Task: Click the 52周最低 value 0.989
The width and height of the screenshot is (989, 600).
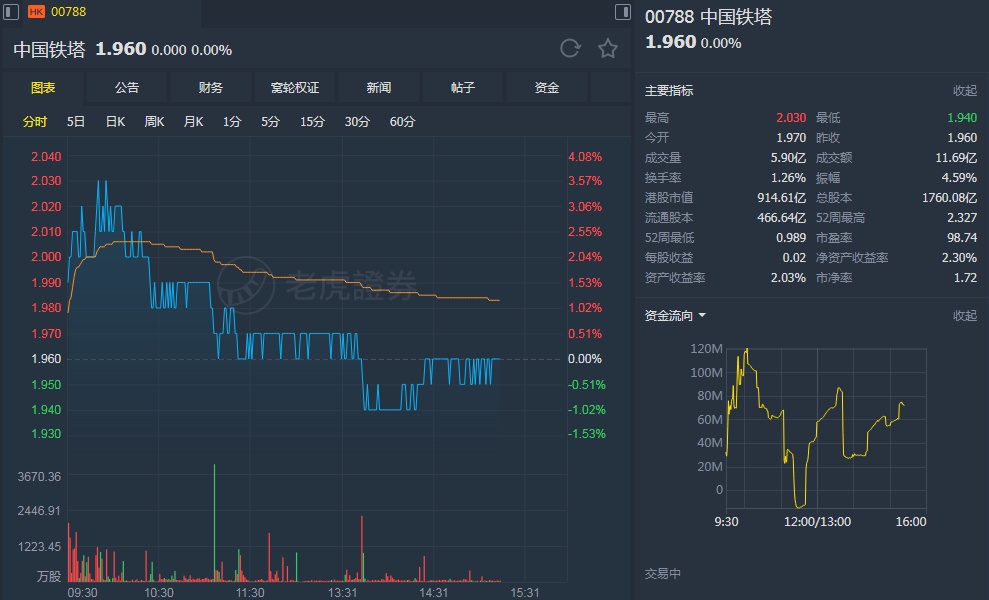Action: 791,238
